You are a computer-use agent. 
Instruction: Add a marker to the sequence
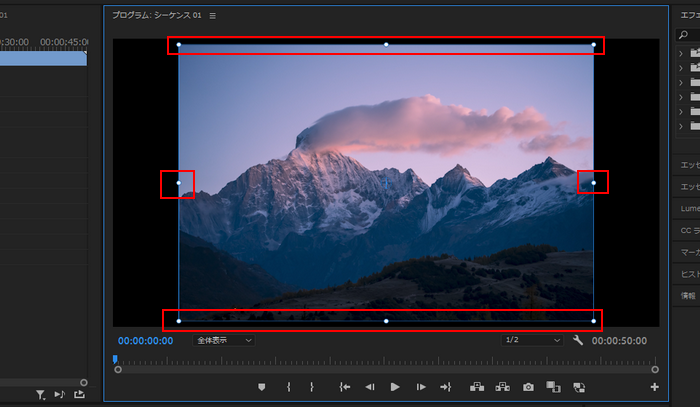tap(262, 386)
